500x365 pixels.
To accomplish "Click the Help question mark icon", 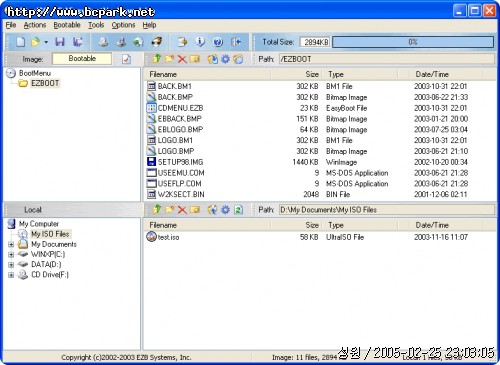I will (x=218, y=42).
